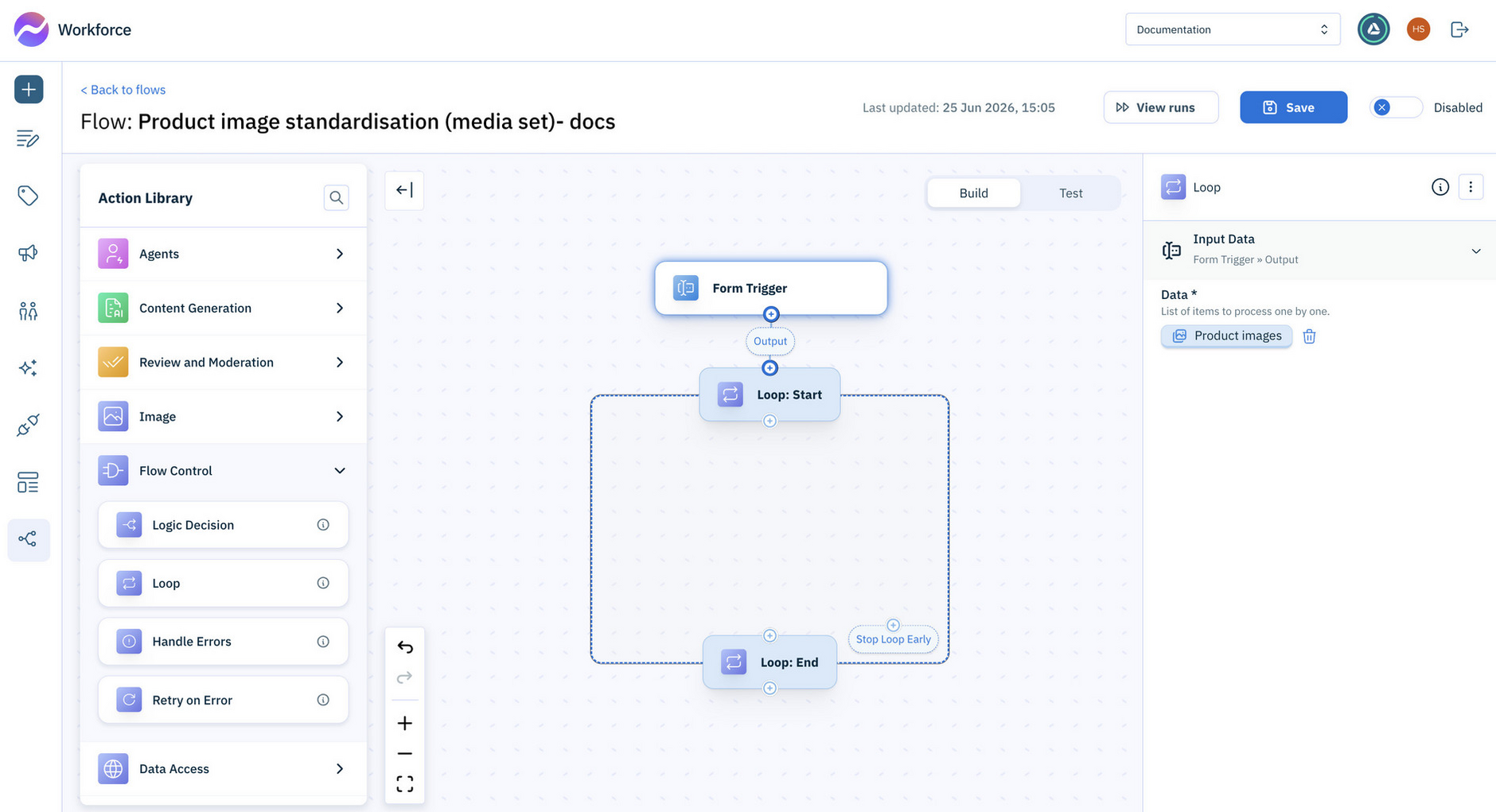Open the people audience icon in sidebar
Image resolution: width=1496 pixels, height=812 pixels.
28,311
